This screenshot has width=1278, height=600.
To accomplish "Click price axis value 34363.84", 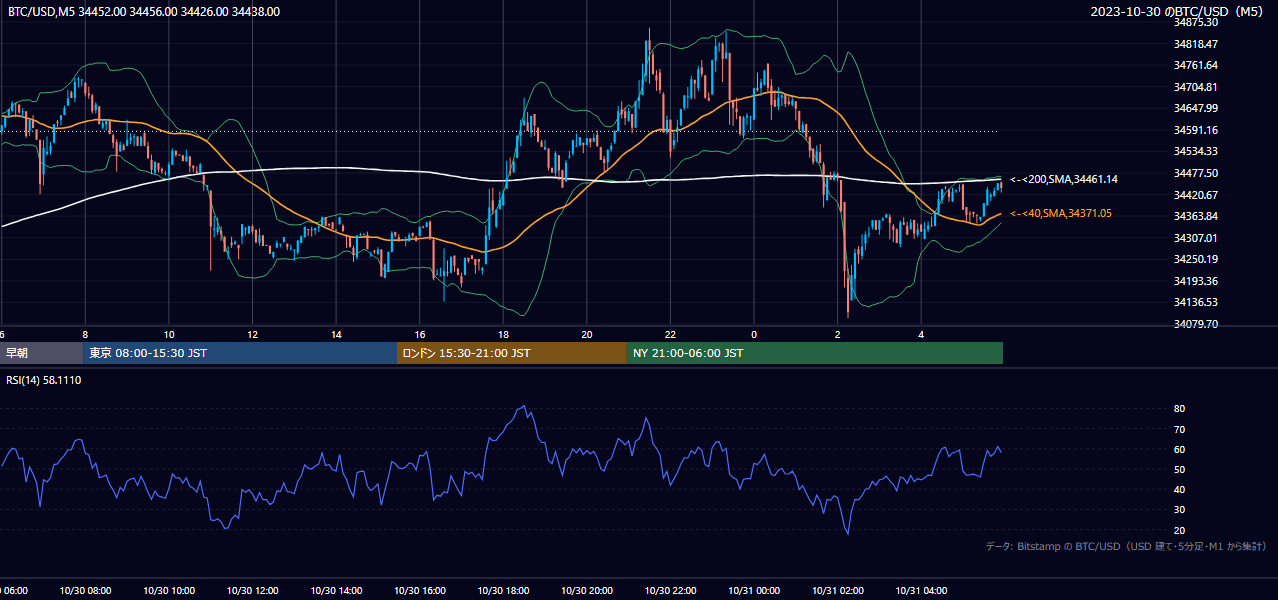I will 1196,216.
